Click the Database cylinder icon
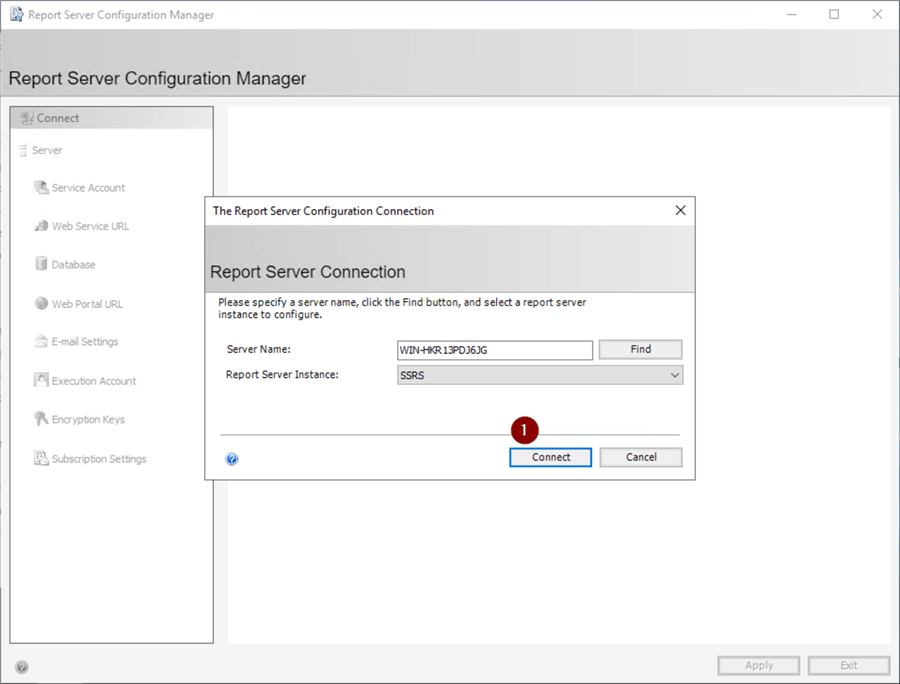900x684 pixels. [41, 265]
